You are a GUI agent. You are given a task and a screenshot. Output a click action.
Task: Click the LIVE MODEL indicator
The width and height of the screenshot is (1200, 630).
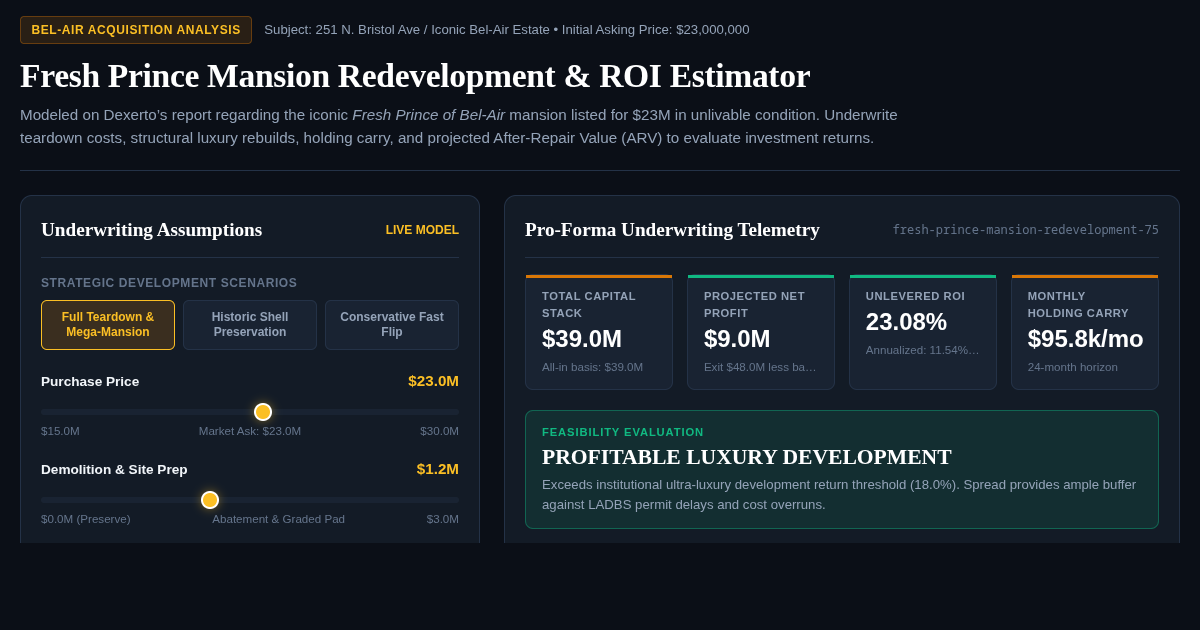422,230
